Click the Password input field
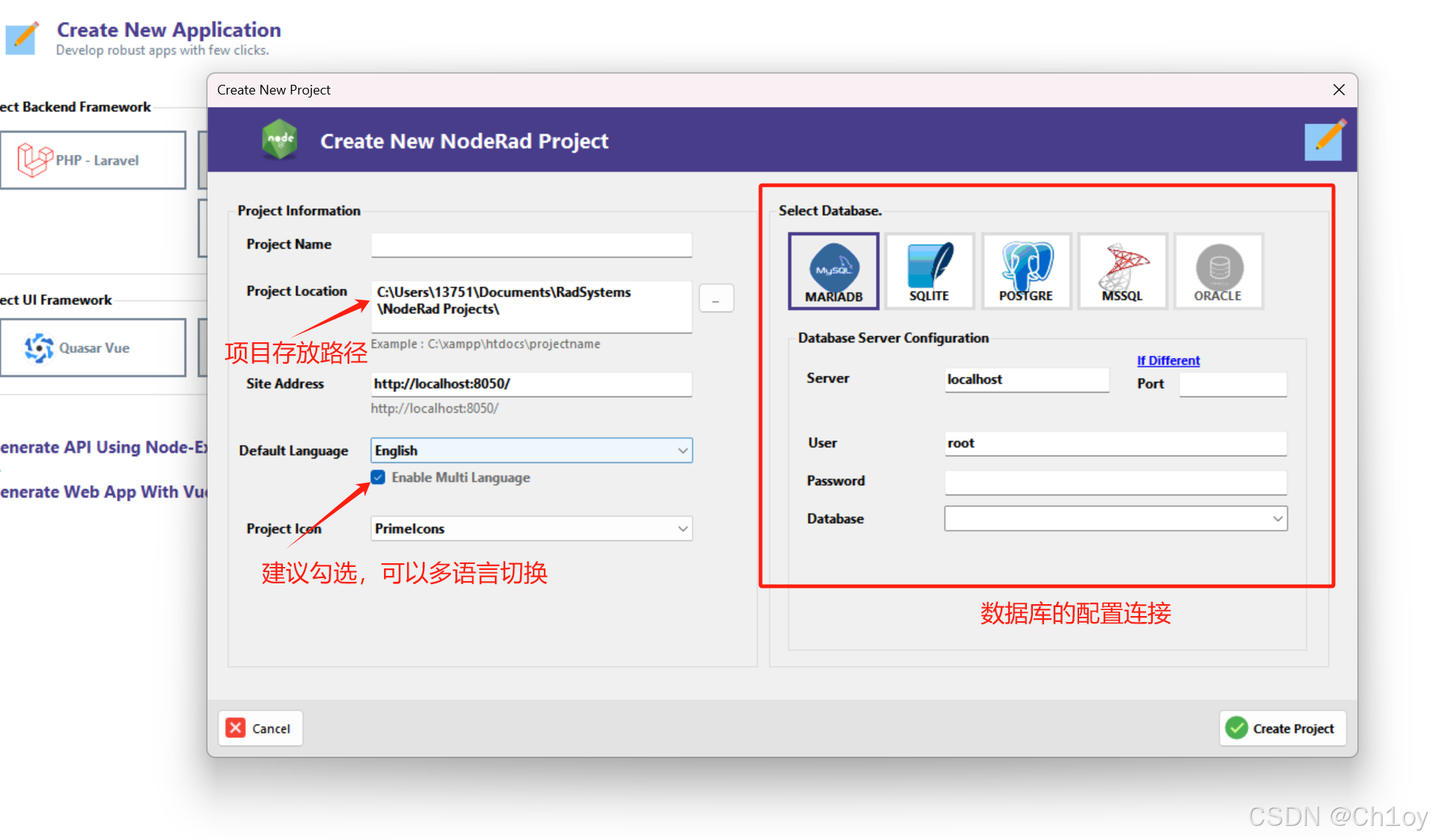Viewport: 1431px width, 840px height. pos(1115,482)
